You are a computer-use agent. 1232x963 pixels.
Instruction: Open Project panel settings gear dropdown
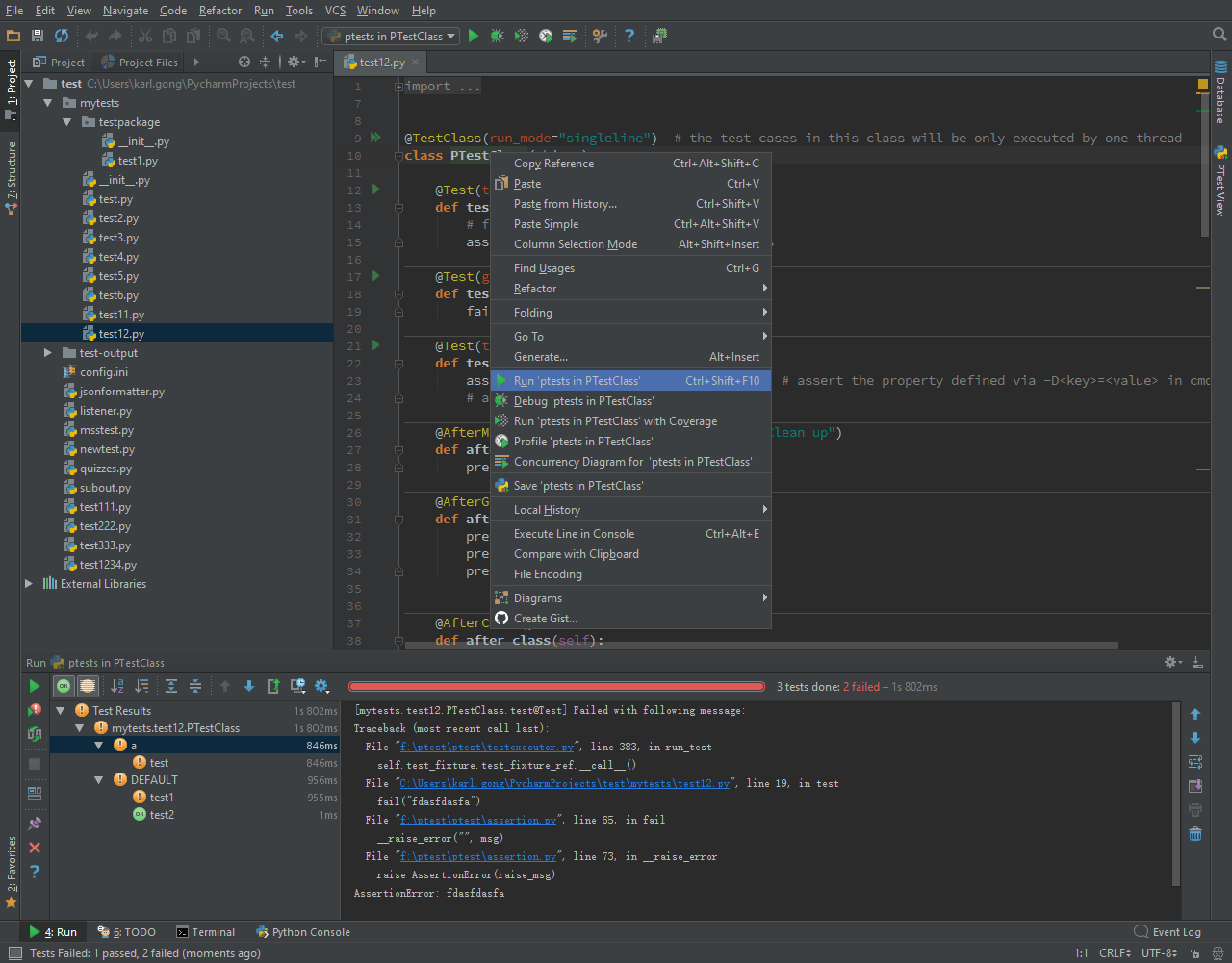[296, 62]
